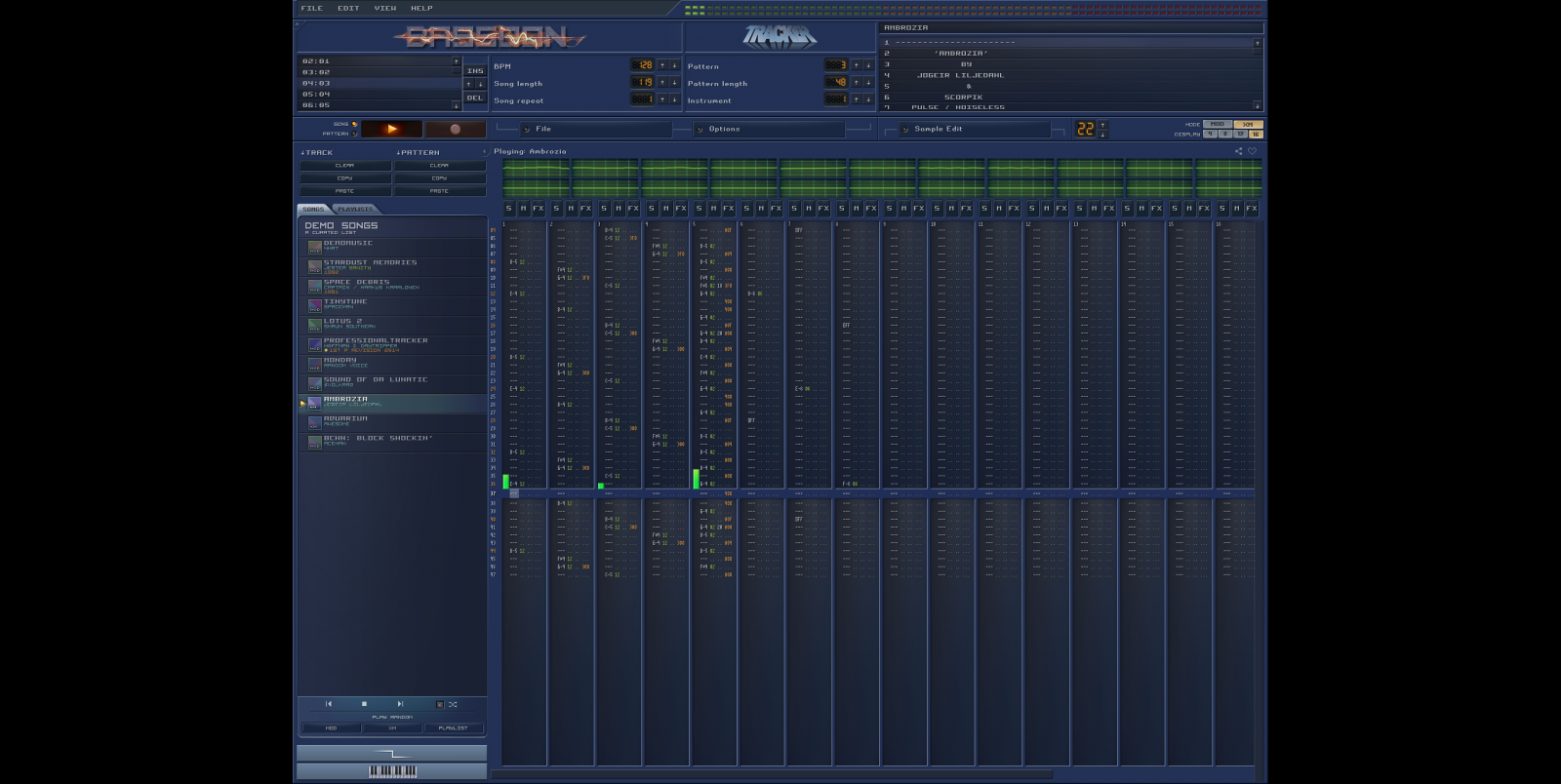The image size is (1561, 784).
Task: Click the share icon above the scopes
Action: tap(1238, 151)
